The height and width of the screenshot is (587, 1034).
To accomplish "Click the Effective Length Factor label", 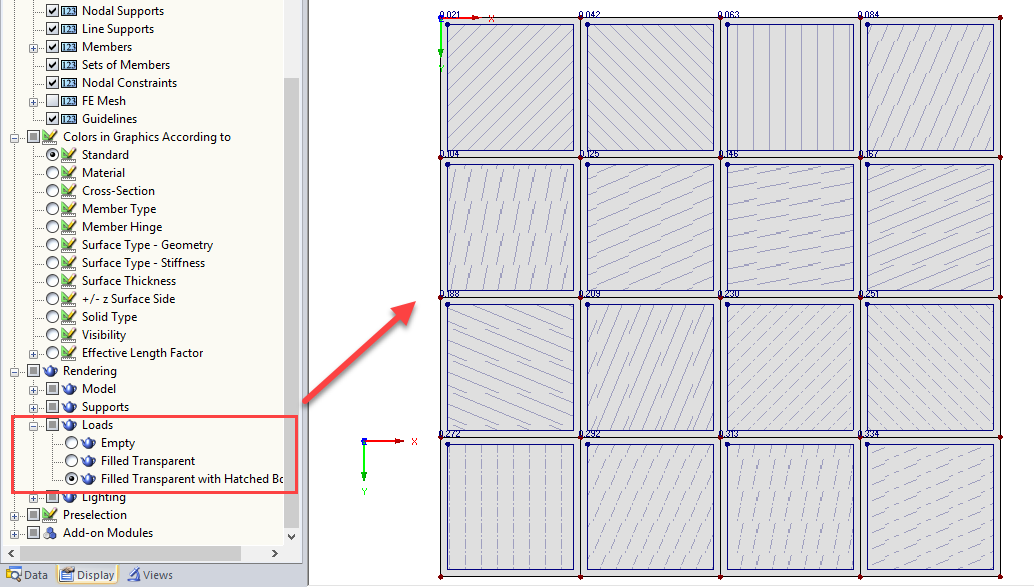I will click(x=142, y=352).
